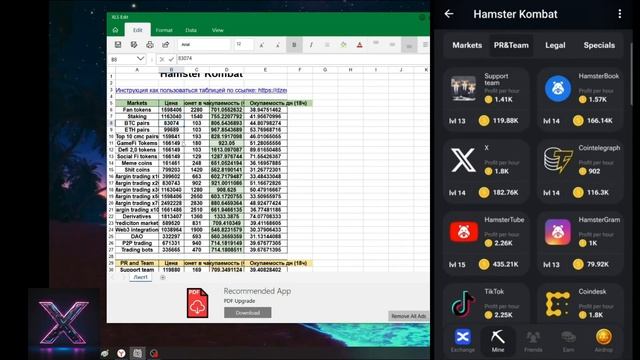Click the TikTok card icon

[x=463, y=304]
